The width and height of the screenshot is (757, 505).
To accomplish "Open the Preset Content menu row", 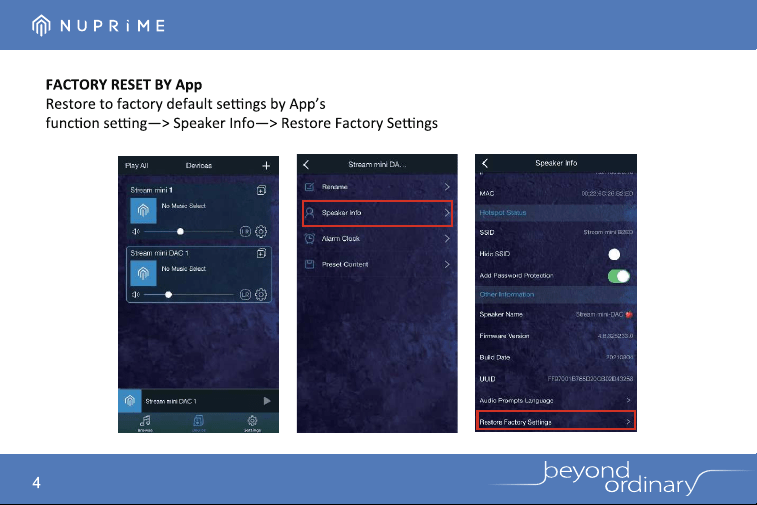I will 377,265.
